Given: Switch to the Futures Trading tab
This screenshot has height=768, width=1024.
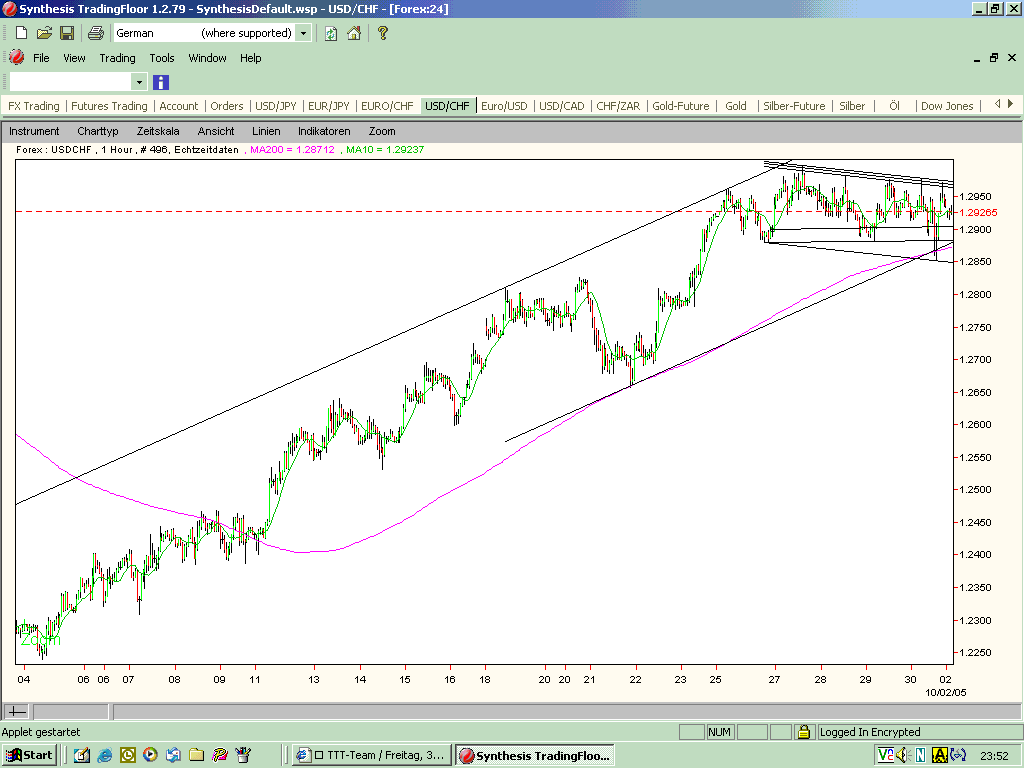Looking at the screenshot, I should click(x=109, y=106).
